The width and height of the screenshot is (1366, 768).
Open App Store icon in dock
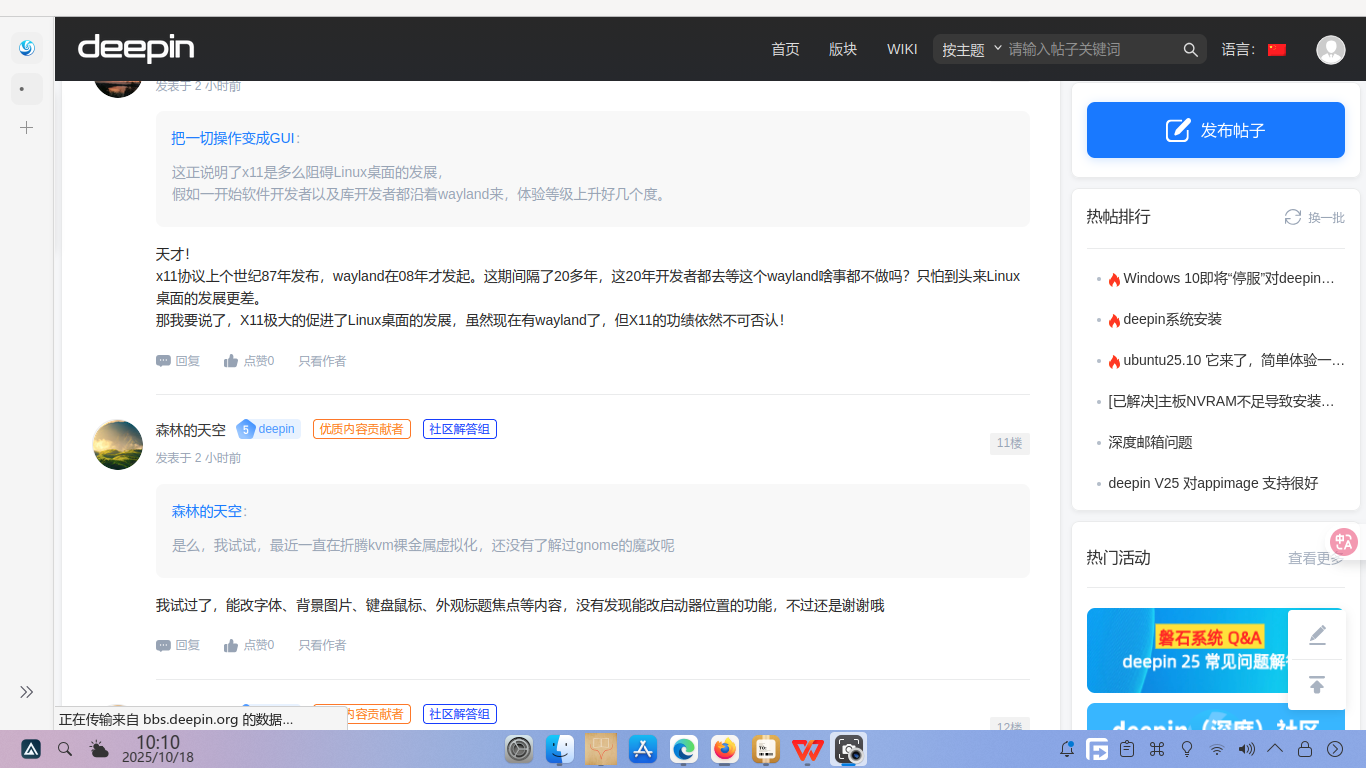point(642,749)
